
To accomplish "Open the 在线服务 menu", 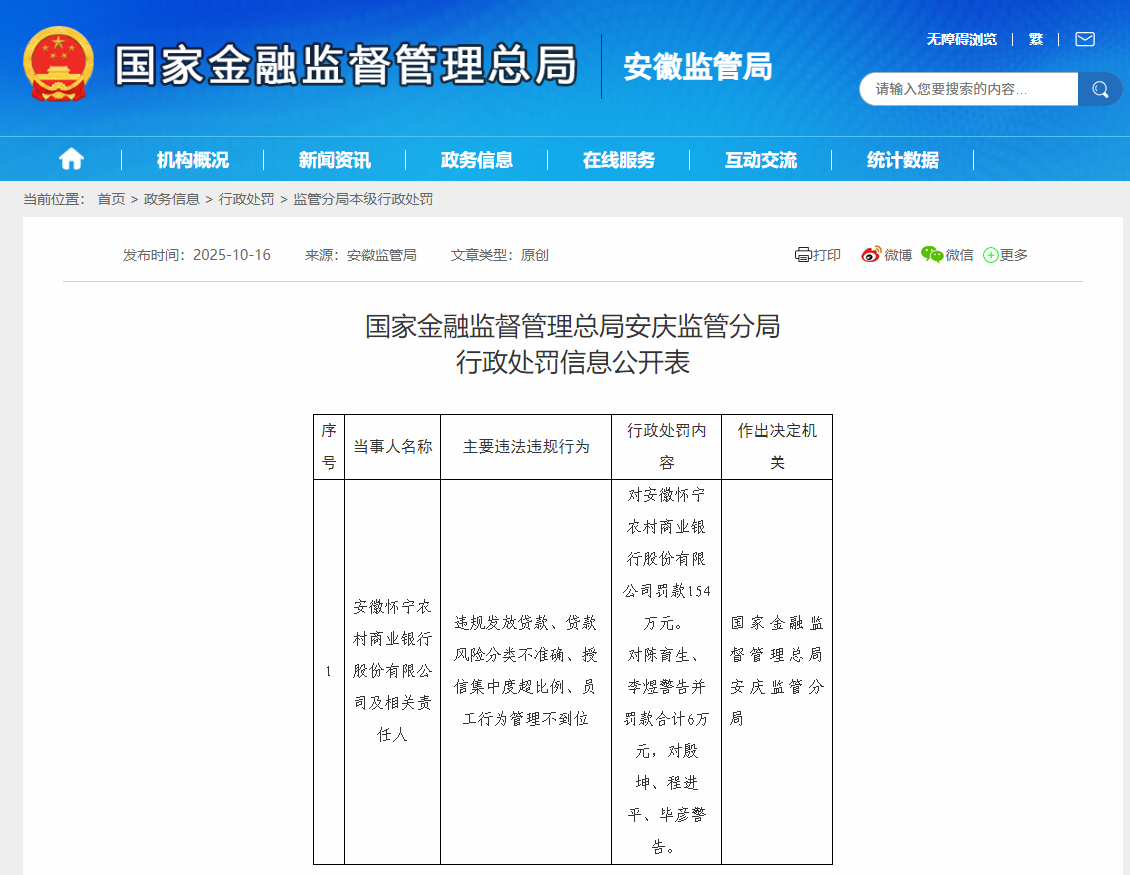I will (618, 160).
